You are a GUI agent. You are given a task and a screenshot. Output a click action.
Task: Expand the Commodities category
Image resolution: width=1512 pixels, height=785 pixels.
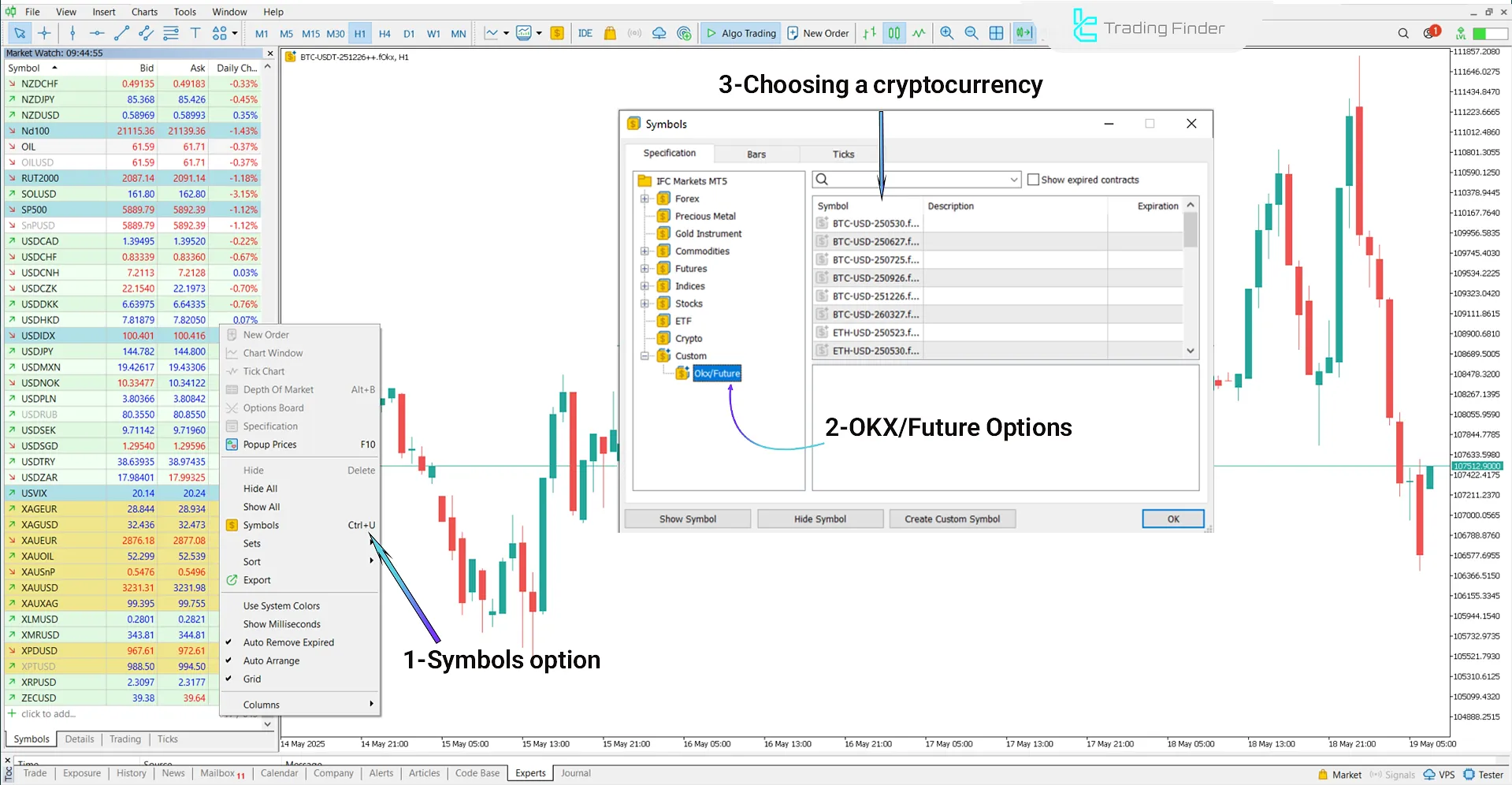coord(645,251)
